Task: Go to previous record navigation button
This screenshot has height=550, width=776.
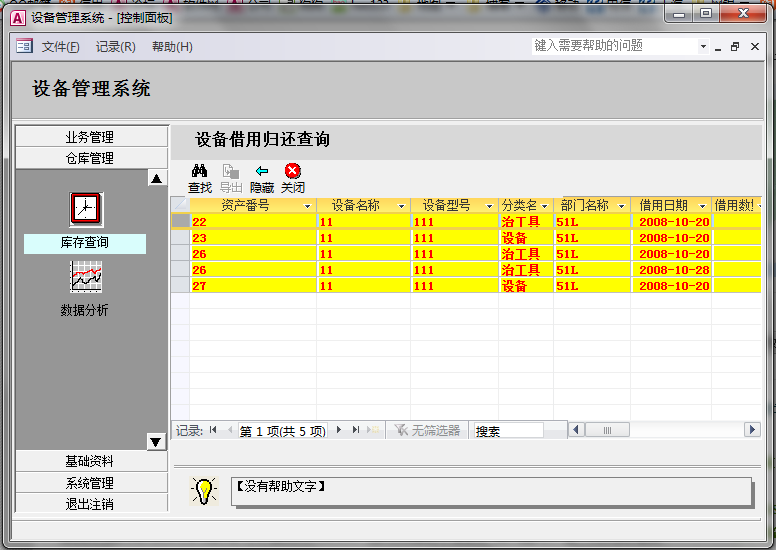Action: point(230,430)
